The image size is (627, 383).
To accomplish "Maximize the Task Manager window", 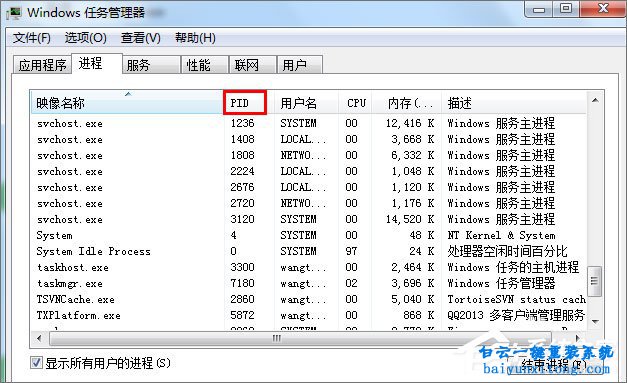I will (x=566, y=9).
